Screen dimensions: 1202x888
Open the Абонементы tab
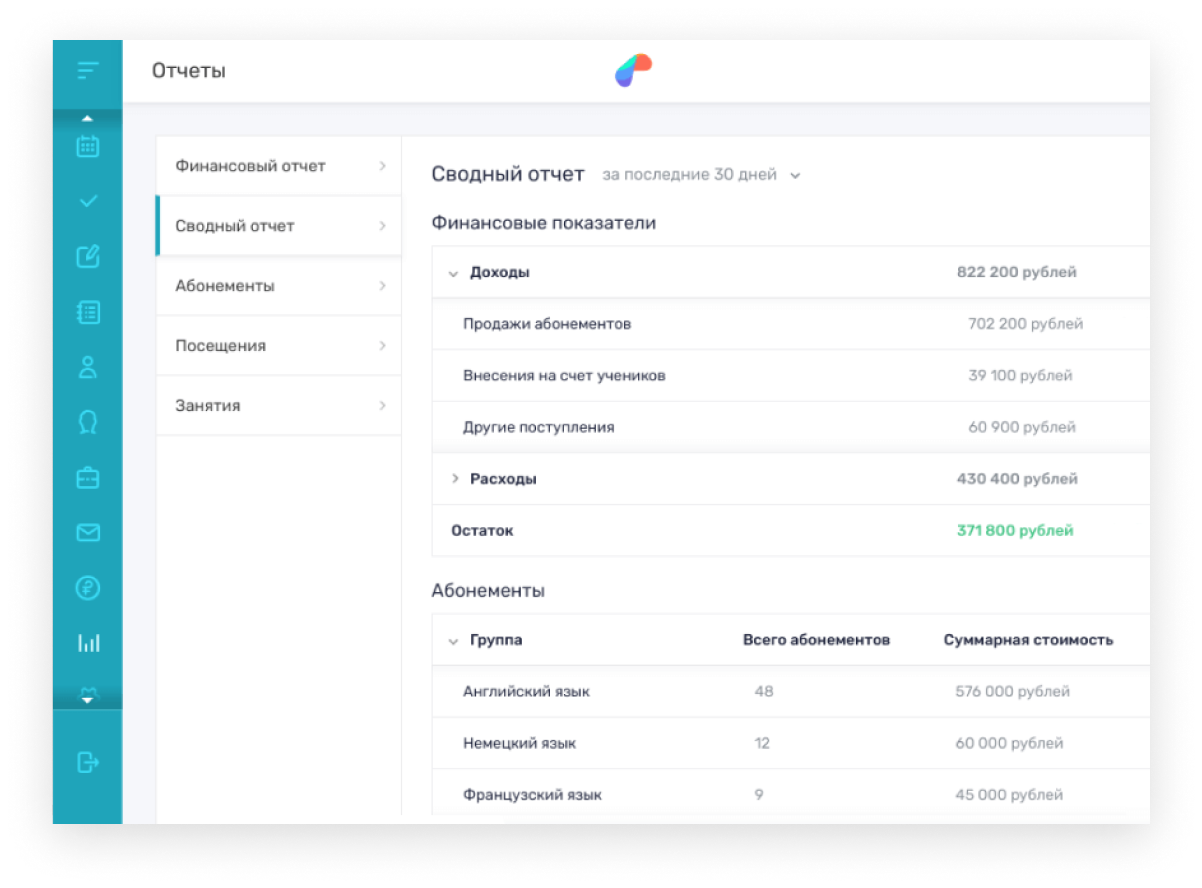click(279, 286)
